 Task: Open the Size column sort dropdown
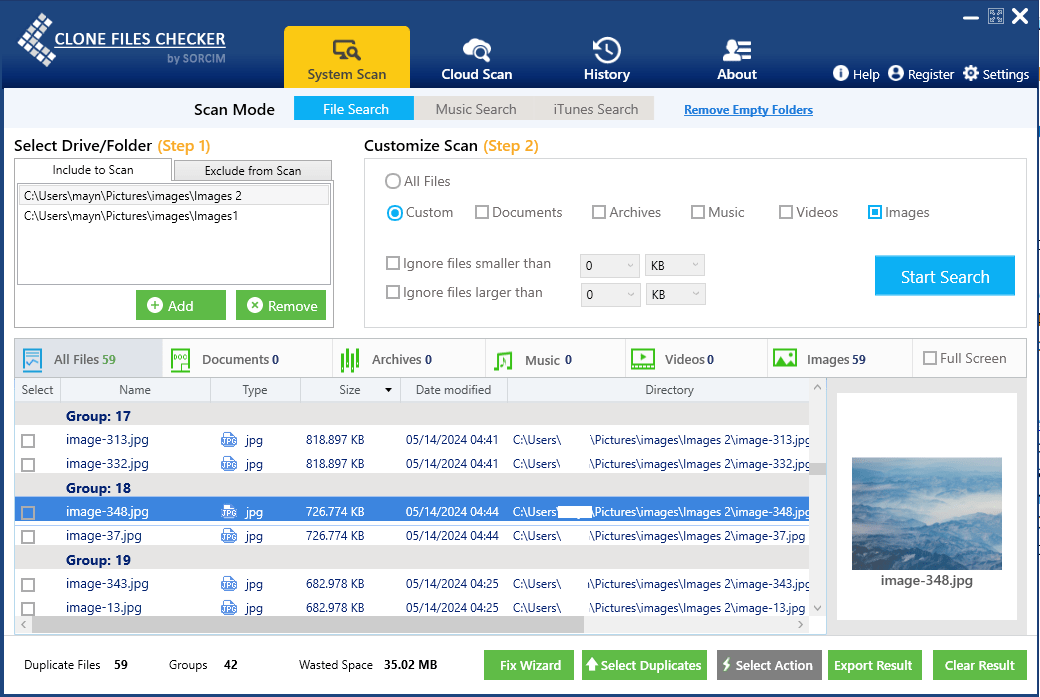pyautogui.click(x=389, y=389)
